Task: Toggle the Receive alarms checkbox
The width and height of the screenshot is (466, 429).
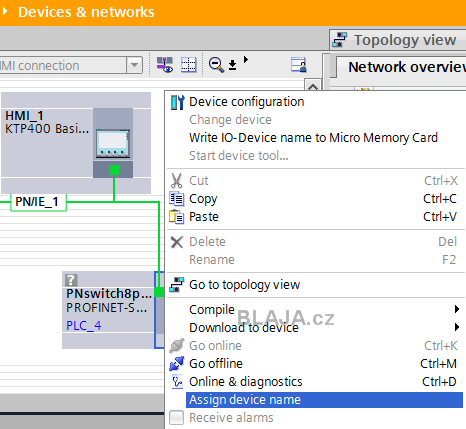Action: click(177, 417)
